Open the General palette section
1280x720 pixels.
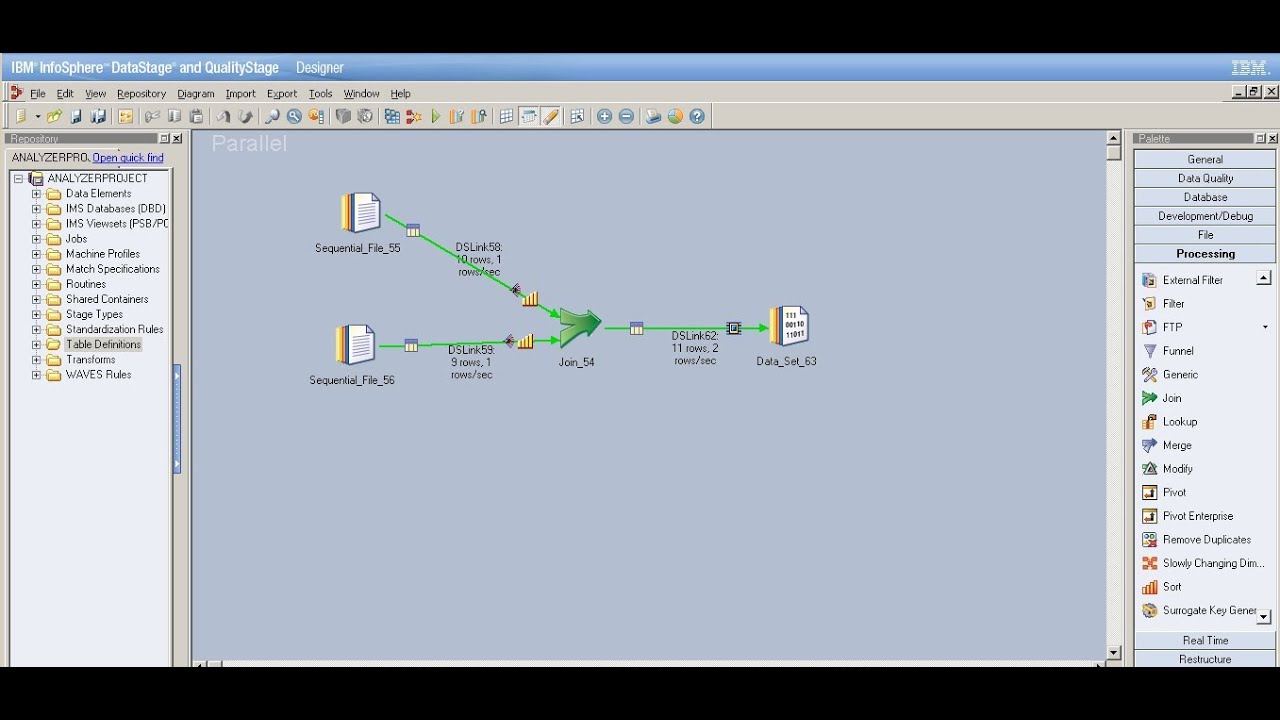tap(1205, 159)
